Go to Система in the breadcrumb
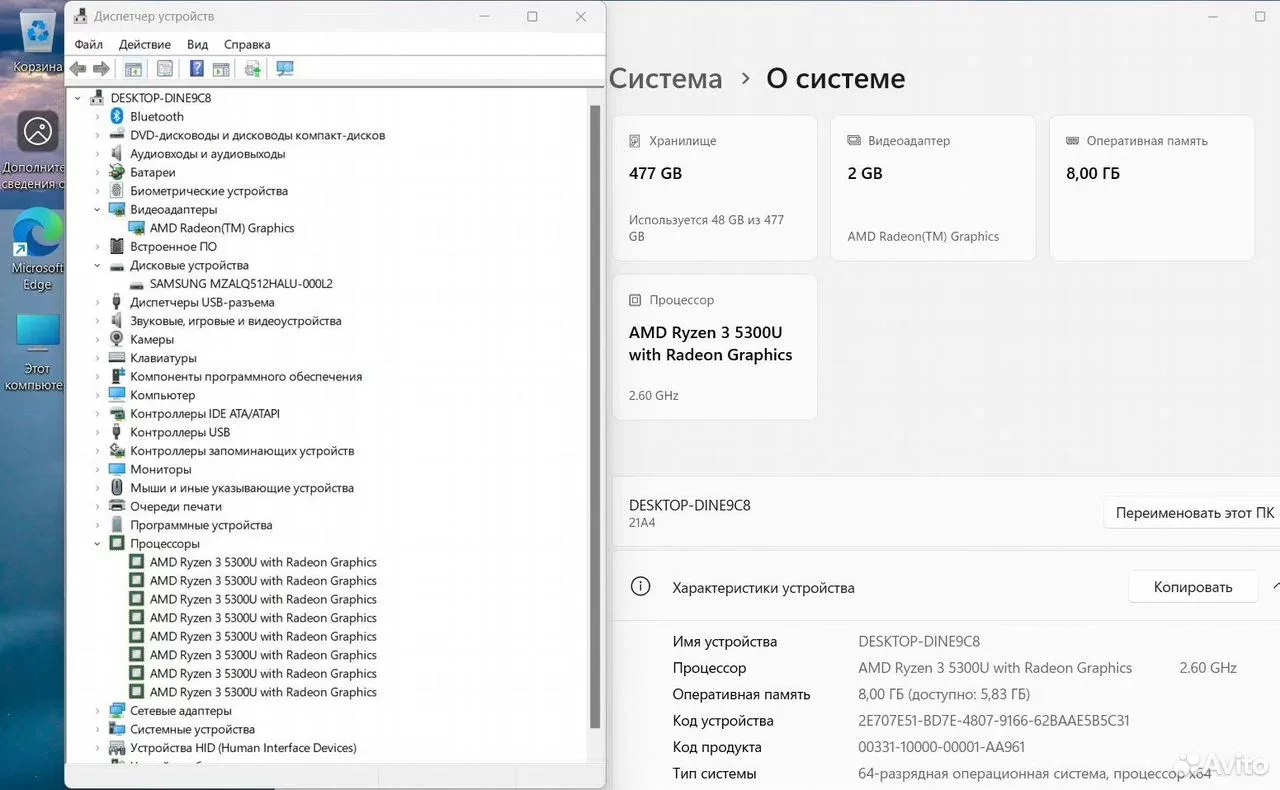The width and height of the screenshot is (1280, 790). (x=665, y=79)
